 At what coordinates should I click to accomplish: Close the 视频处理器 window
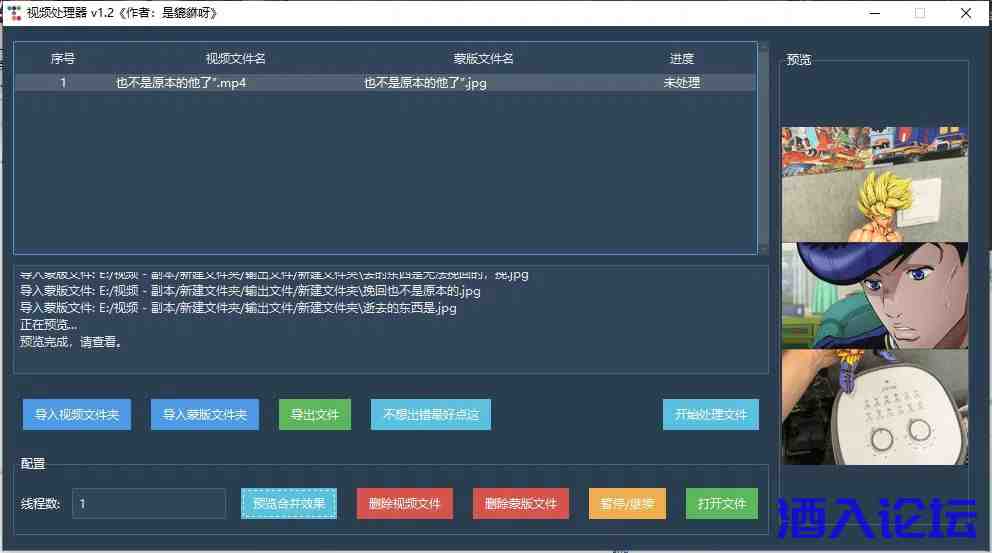coord(966,13)
